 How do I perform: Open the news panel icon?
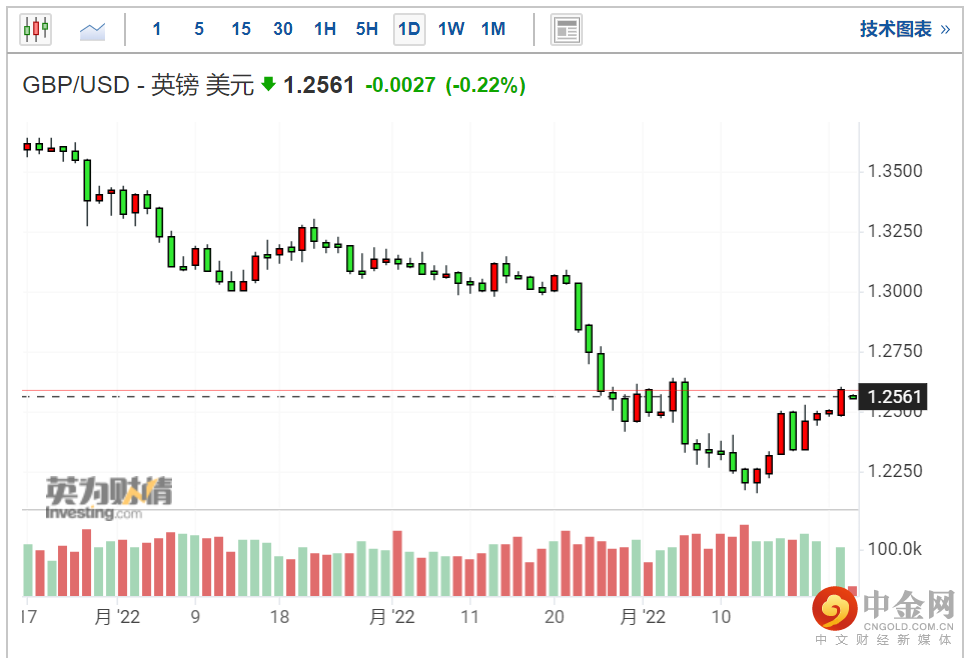pos(567,29)
